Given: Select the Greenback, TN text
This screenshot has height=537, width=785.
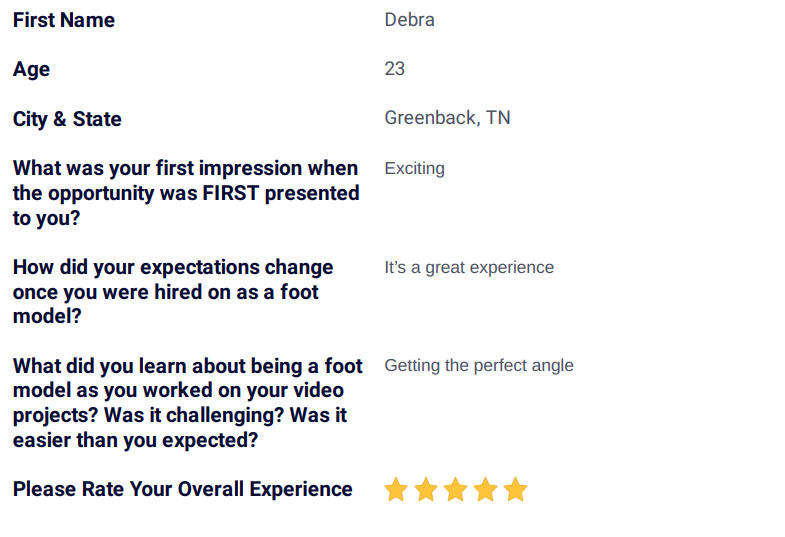Looking at the screenshot, I should tap(447, 118).
